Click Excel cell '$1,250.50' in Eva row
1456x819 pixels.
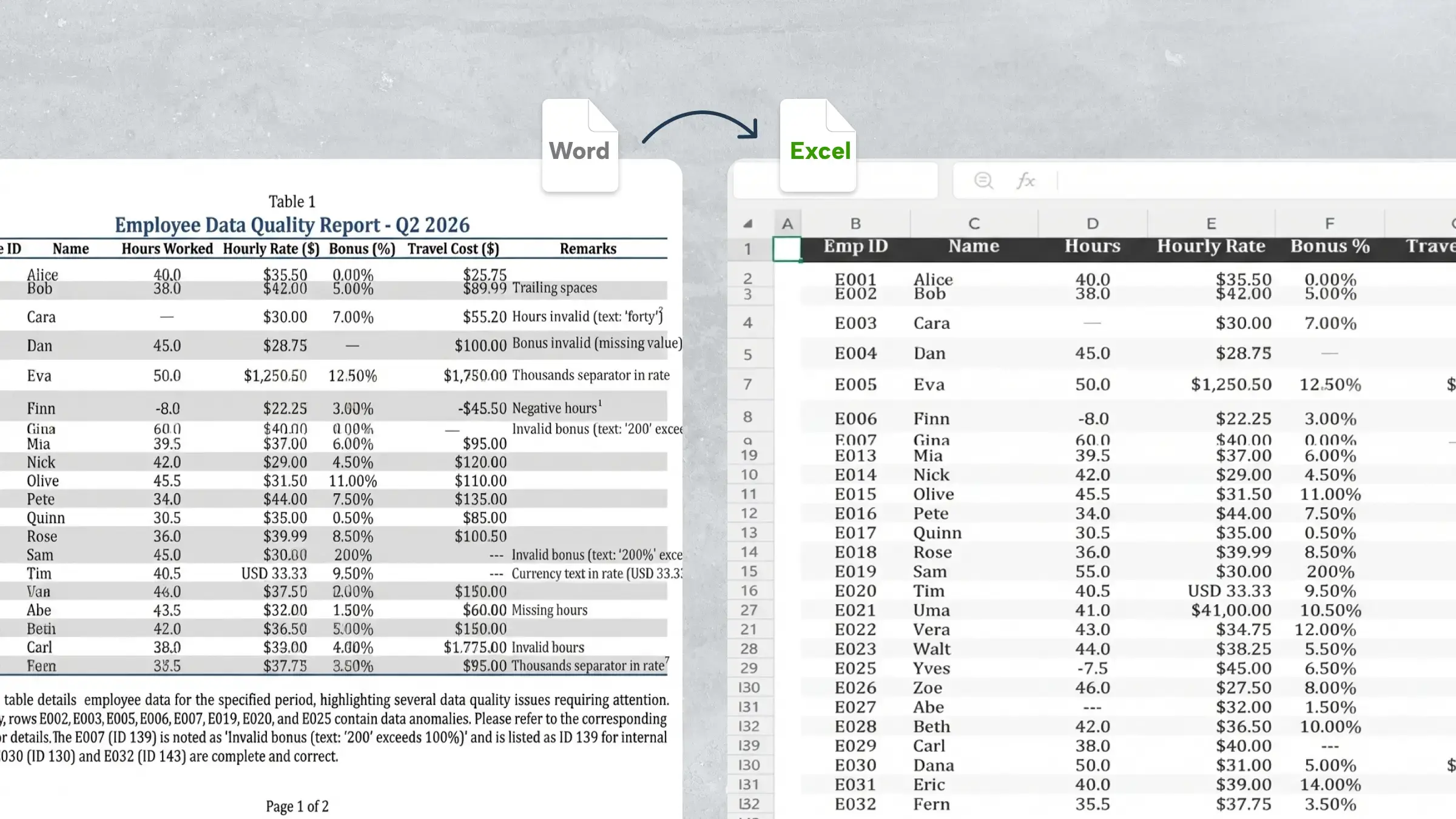pos(1231,385)
